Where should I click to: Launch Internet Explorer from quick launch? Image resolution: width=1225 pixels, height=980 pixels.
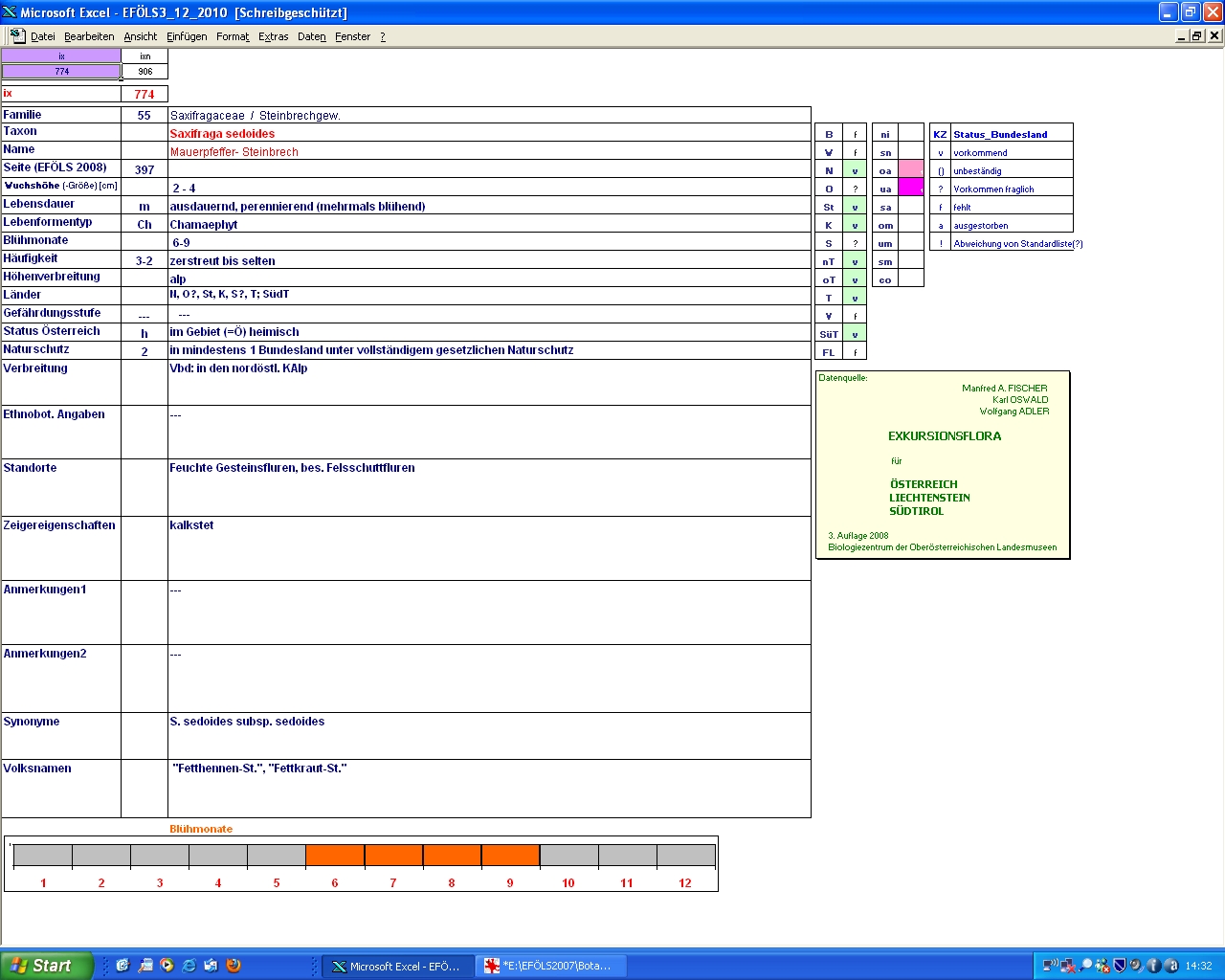(x=189, y=966)
